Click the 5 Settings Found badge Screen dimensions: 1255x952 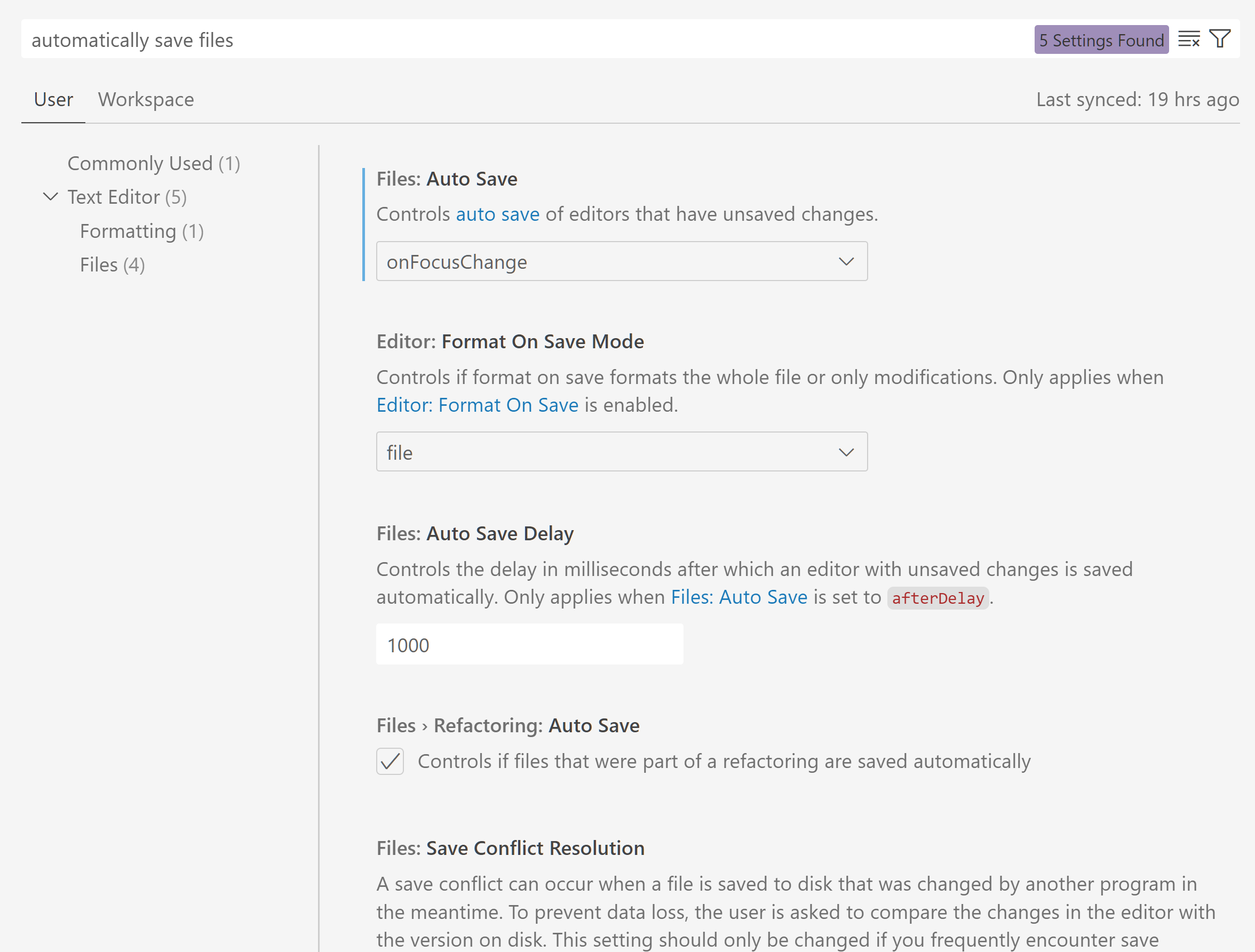1101,39
